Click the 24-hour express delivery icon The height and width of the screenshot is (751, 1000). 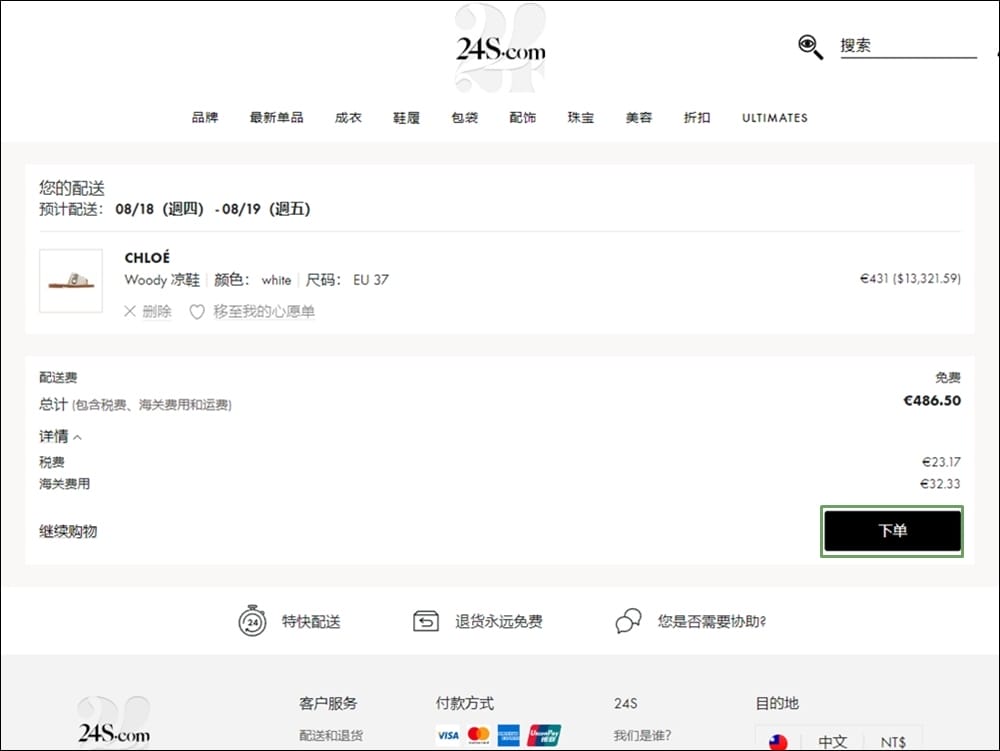tap(253, 621)
